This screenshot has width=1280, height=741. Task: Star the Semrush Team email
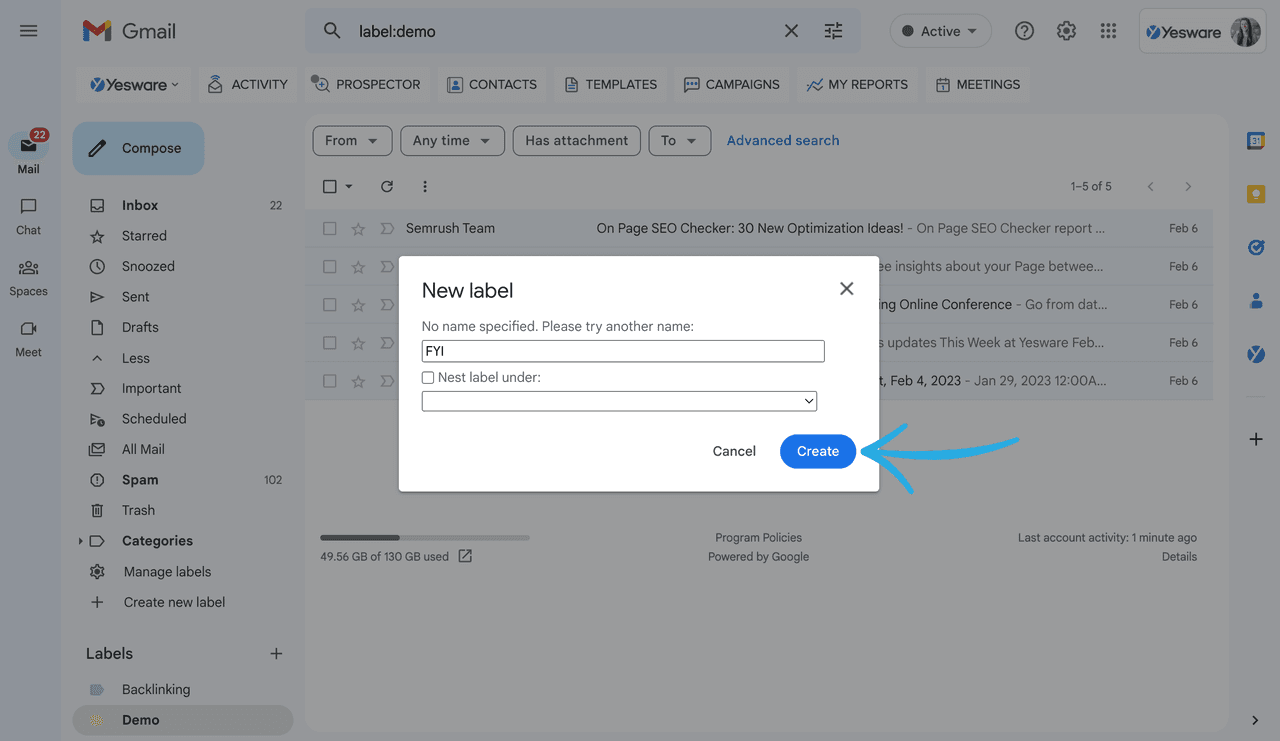coord(358,228)
